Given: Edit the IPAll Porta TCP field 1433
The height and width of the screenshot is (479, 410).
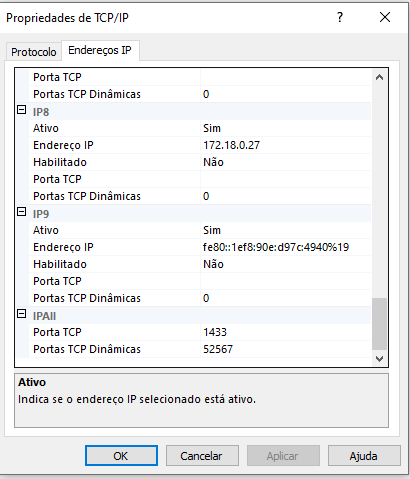Looking at the screenshot, I should (286, 332).
